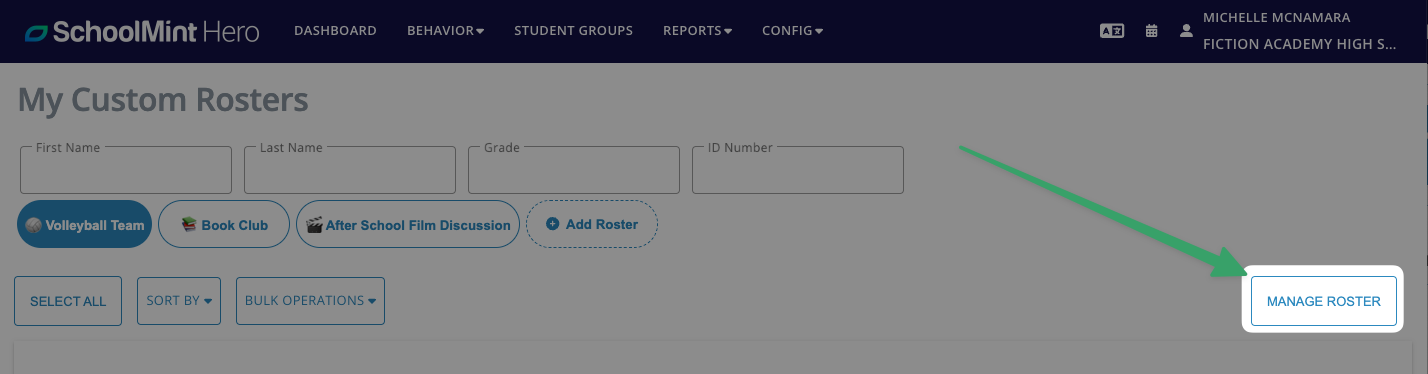The height and width of the screenshot is (374, 1428).
Task: Open the Sort By dropdown
Action: point(179,301)
